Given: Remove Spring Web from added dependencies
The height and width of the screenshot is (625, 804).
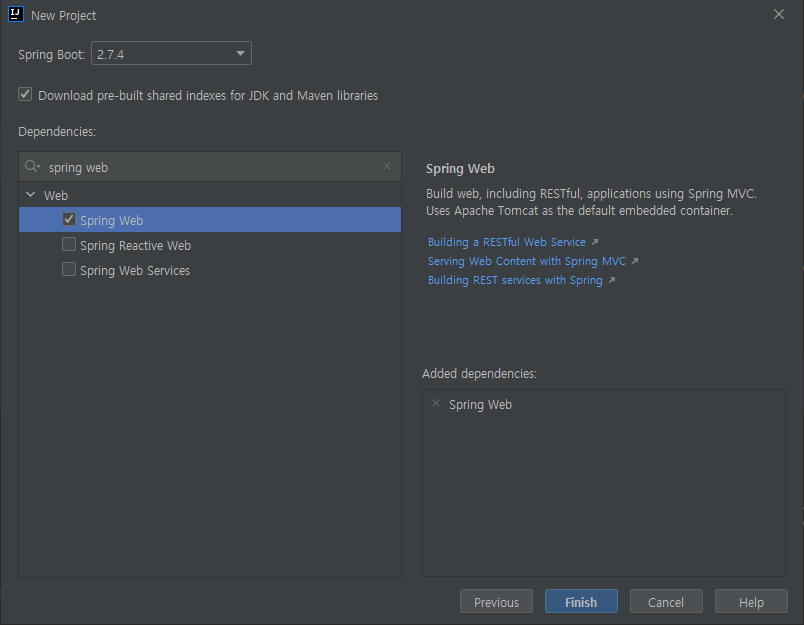Looking at the screenshot, I should (436, 404).
